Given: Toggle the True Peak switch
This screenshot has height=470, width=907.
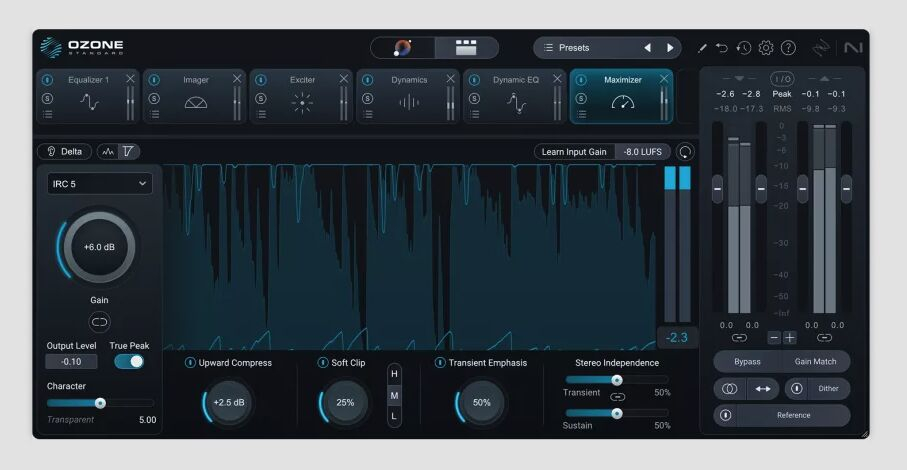Looking at the screenshot, I should (129, 361).
